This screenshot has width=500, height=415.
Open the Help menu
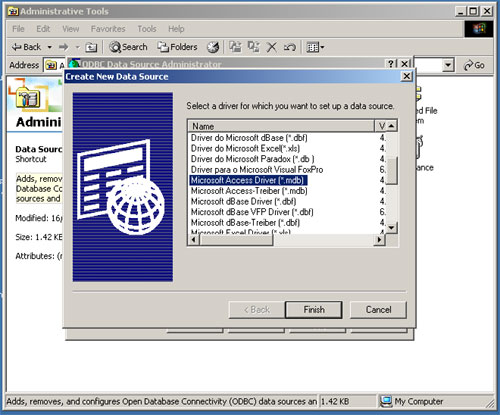176,29
